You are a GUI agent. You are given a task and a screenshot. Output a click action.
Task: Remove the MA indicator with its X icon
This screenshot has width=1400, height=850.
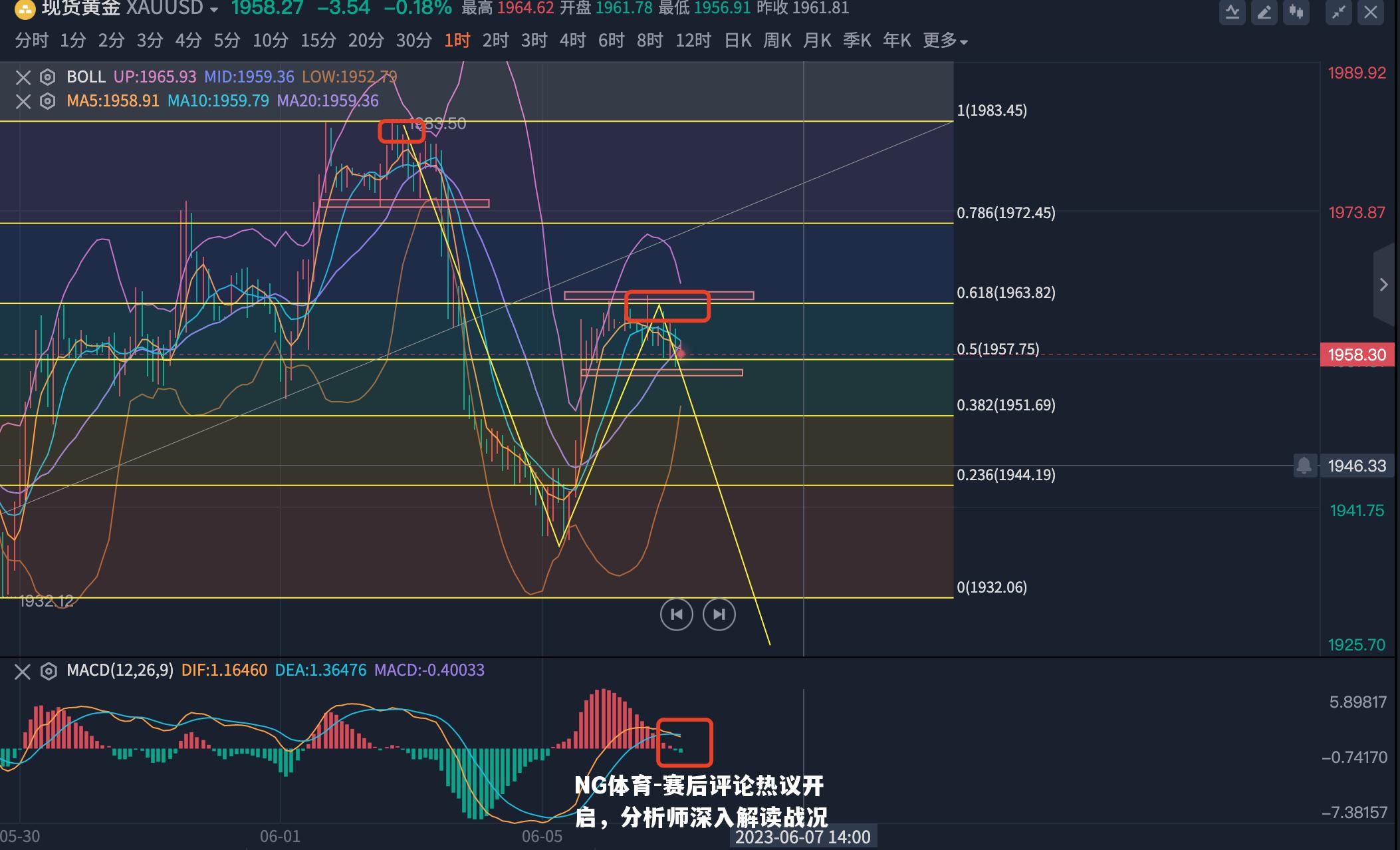point(23,102)
